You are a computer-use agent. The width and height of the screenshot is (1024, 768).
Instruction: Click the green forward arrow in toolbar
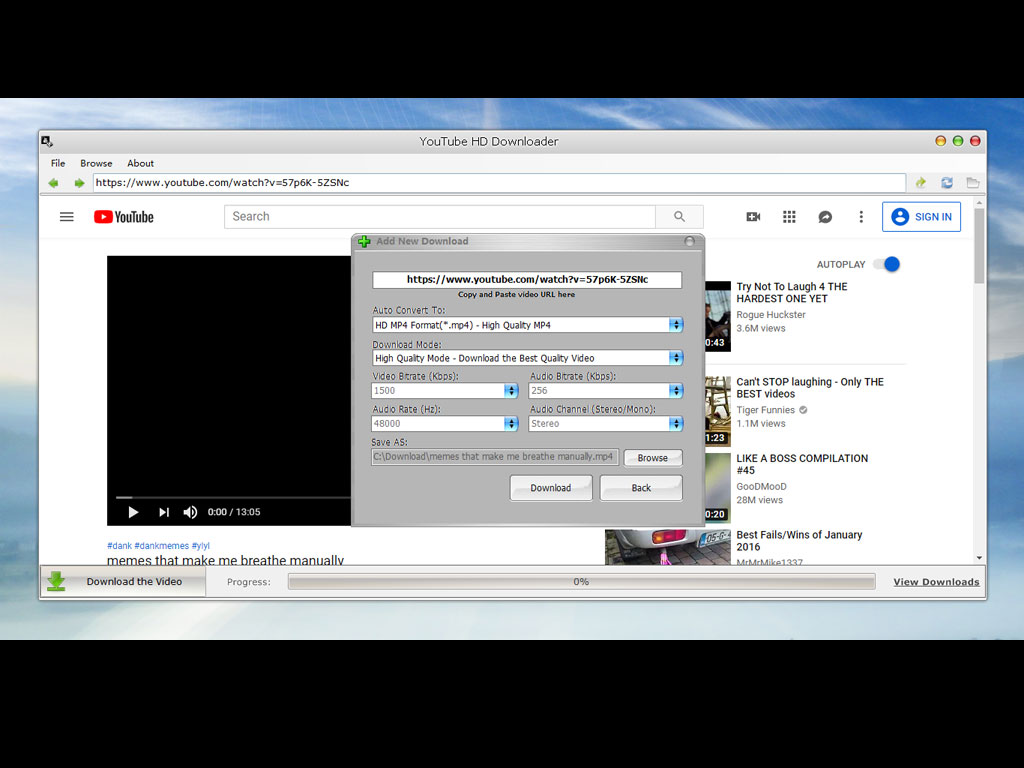click(79, 183)
